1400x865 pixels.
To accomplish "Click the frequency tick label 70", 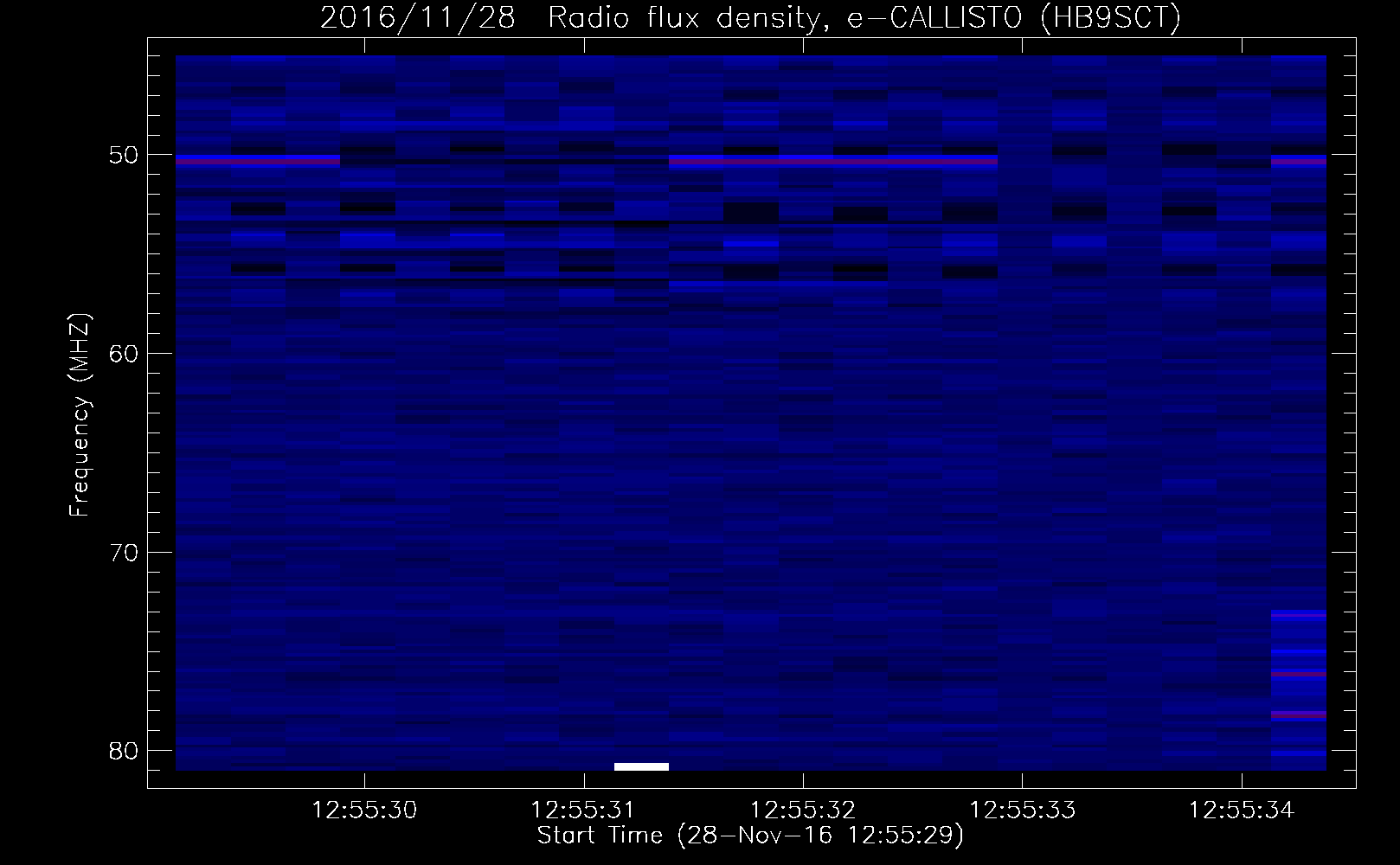I will (125, 553).
